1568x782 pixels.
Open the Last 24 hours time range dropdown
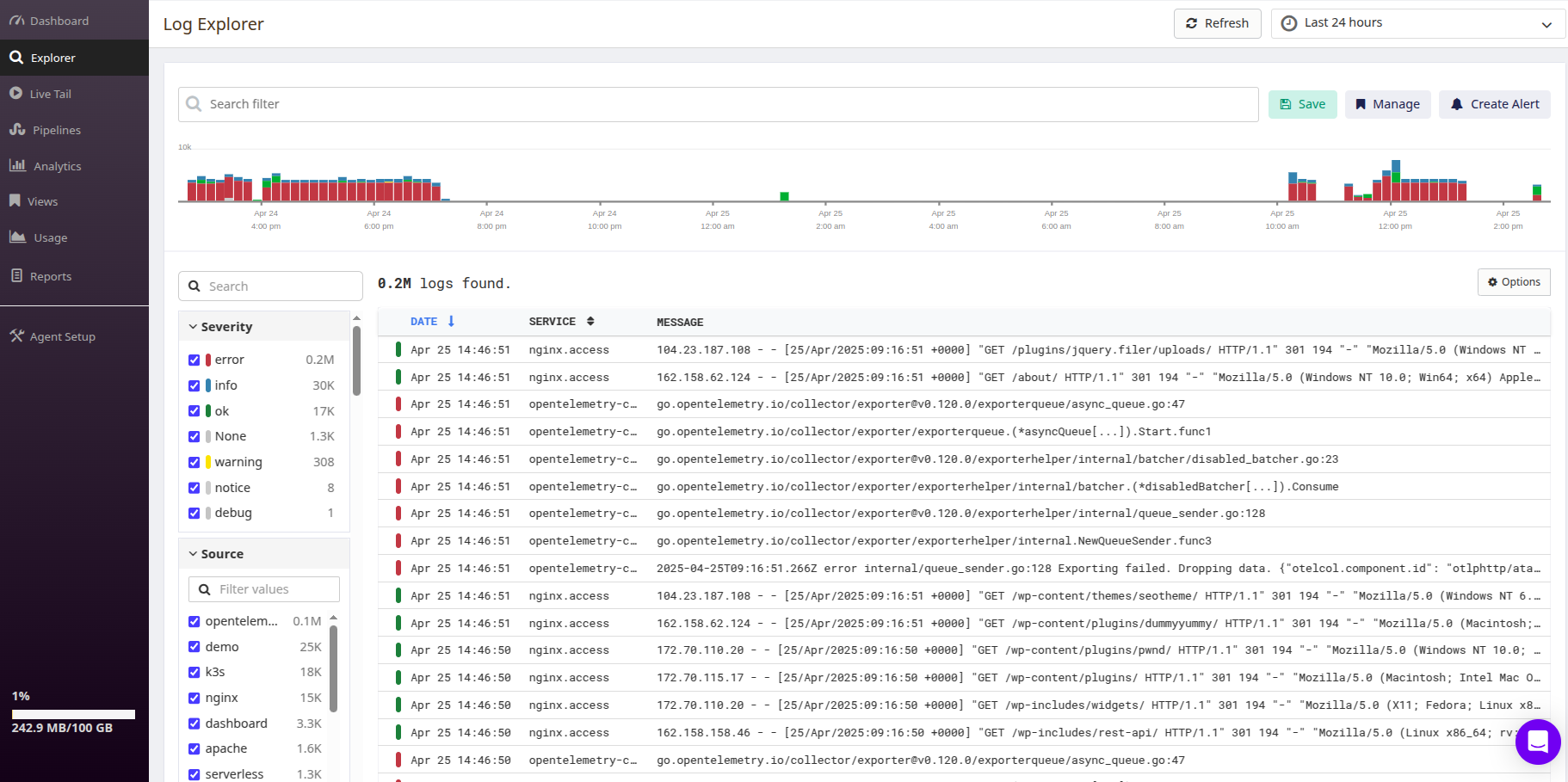click(1417, 22)
